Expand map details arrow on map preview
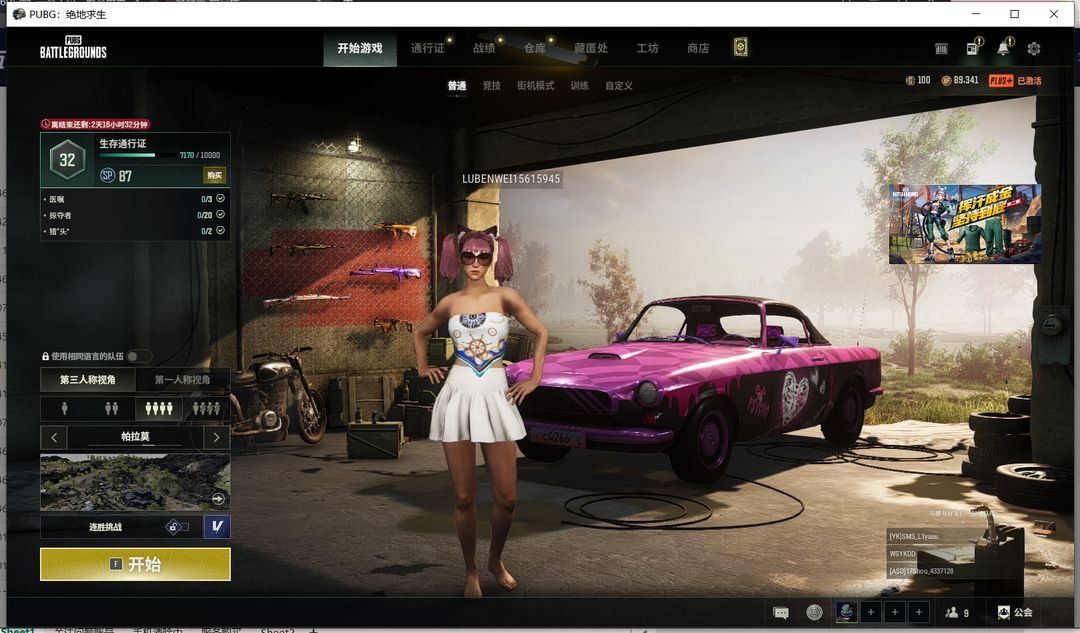Screen dimensions: 1080x633 (x=218, y=499)
